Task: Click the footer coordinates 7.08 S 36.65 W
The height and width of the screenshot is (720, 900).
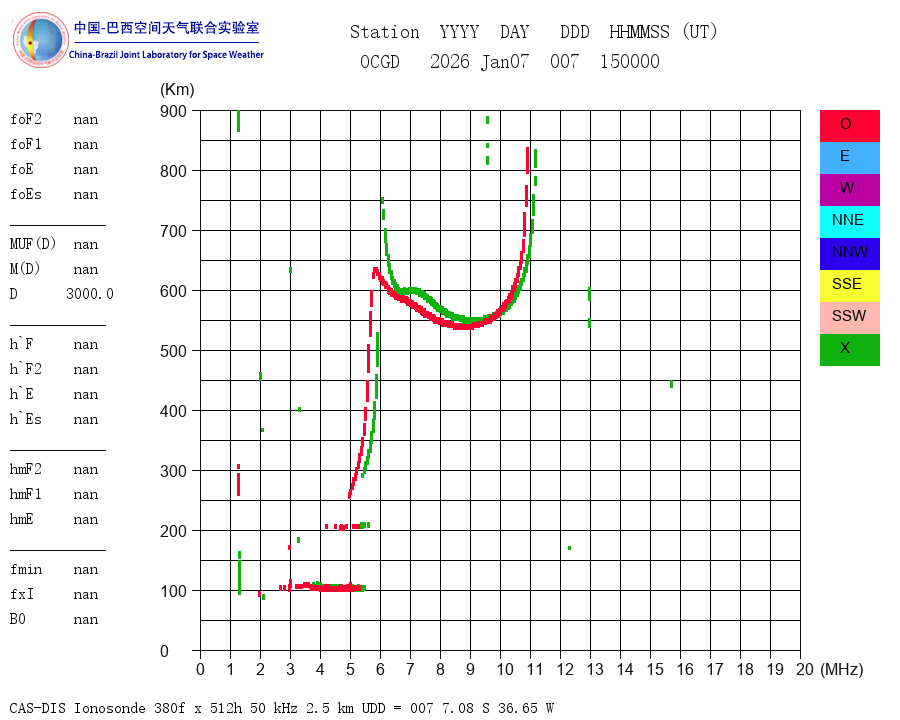Action: [x=498, y=708]
